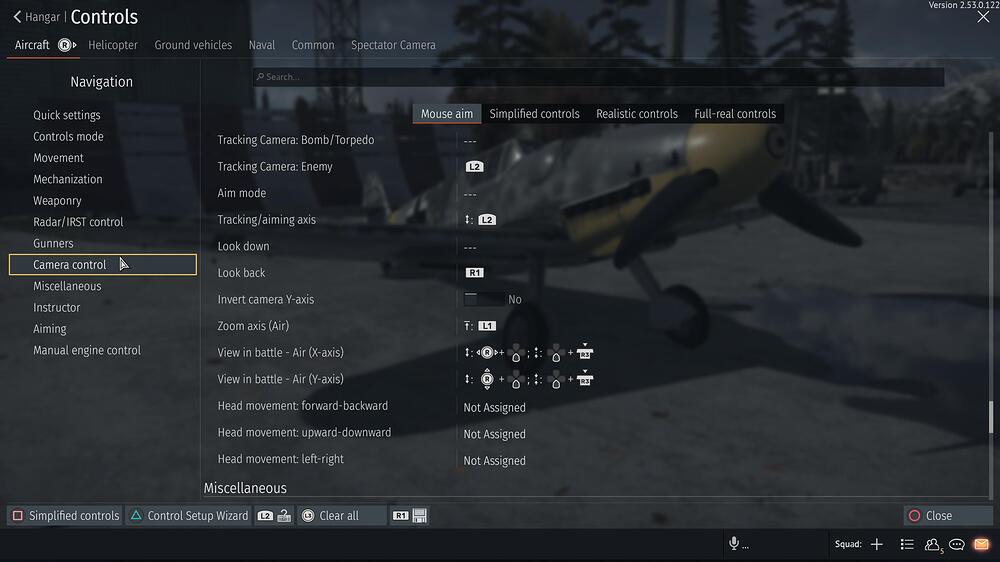Select the Full-real controls mode
The width and height of the screenshot is (1000, 562).
(x=735, y=114)
